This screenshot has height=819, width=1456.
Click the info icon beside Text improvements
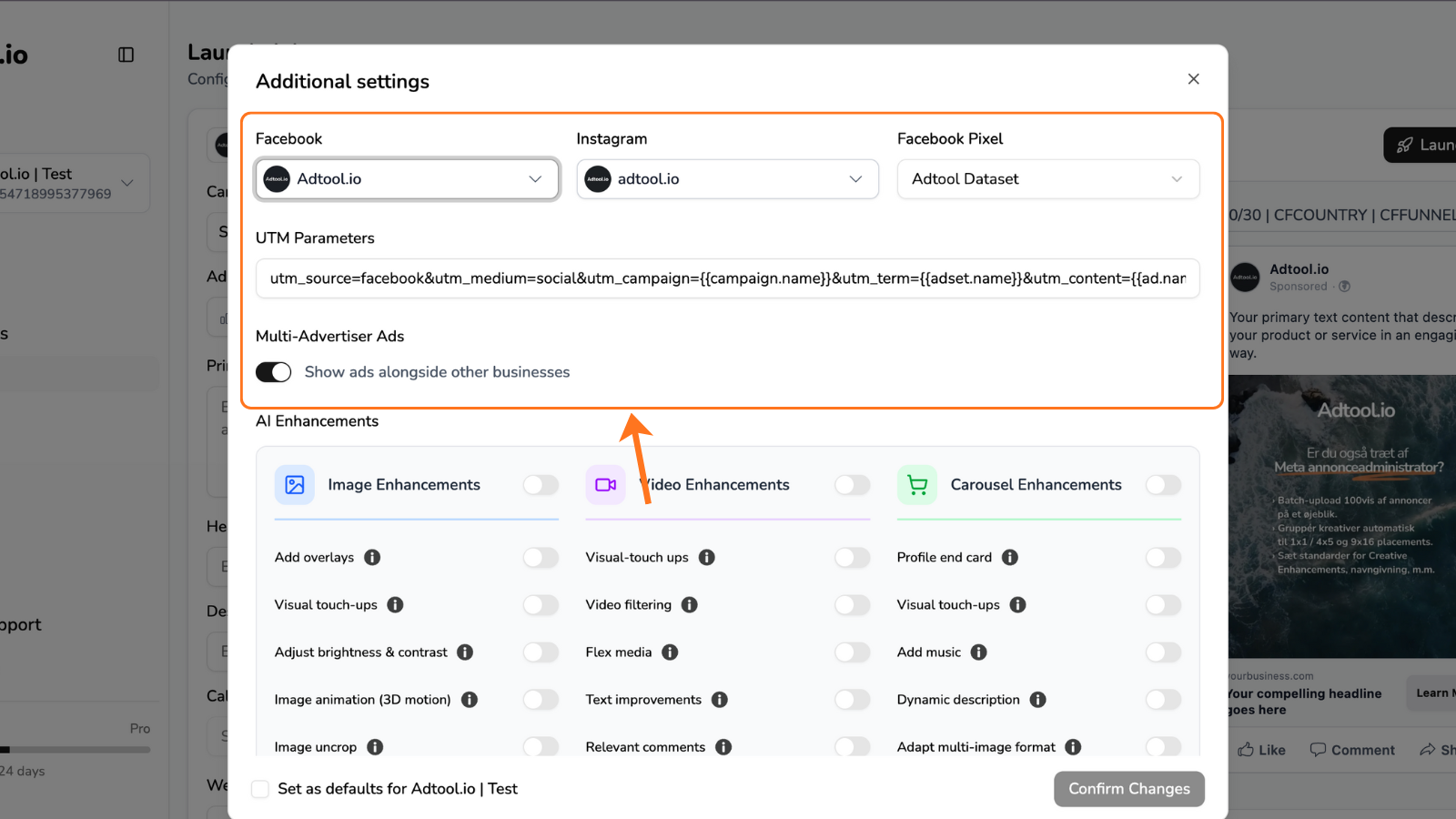719,699
